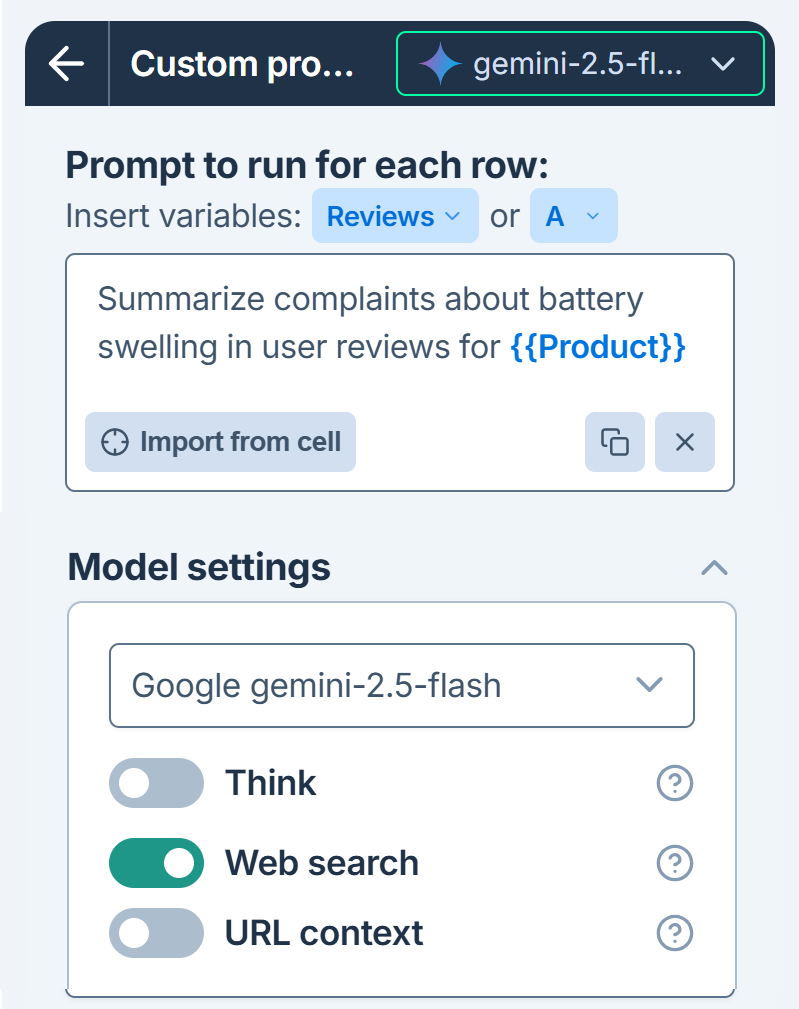The height and width of the screenshot is (1009, 799).
Task: Clear the prompt with X icon
Action: coord(685,441)
